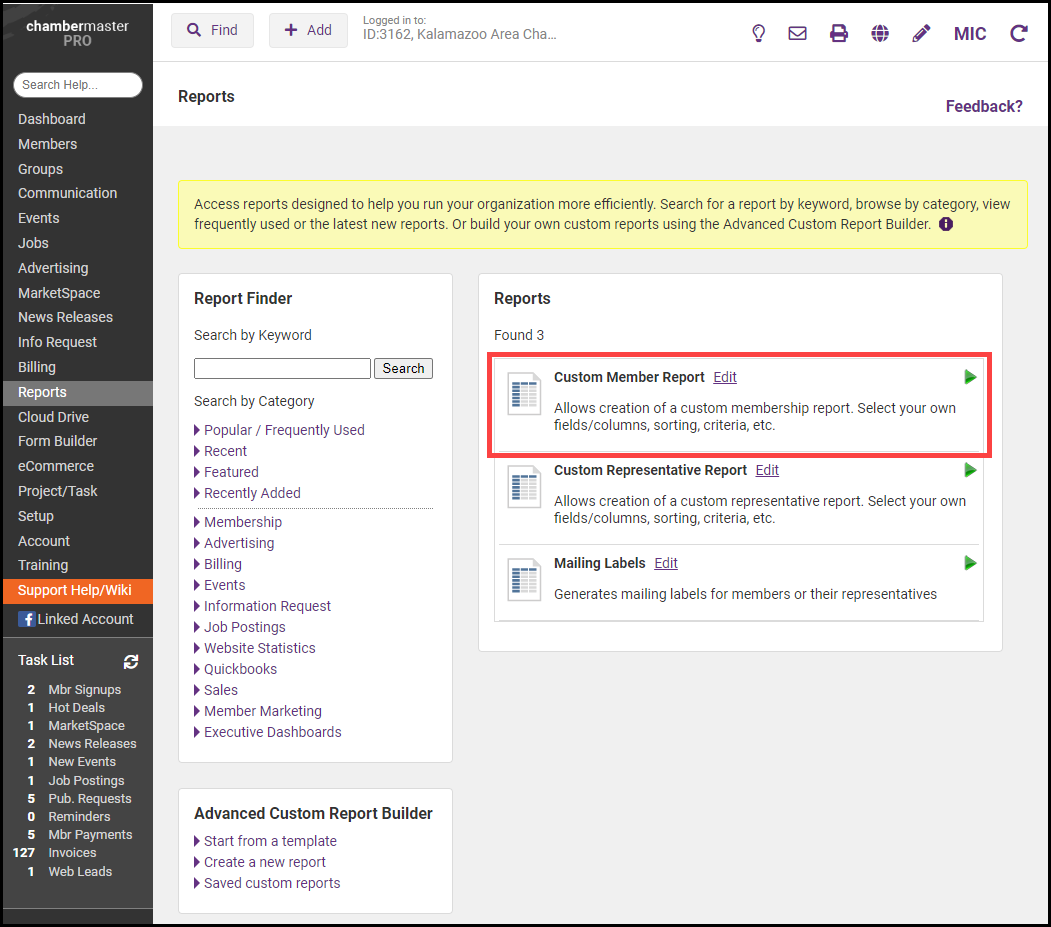Click the Search by Keyword text box
The height and width of the screenshot is (927, 1051).
(x=282, y=368)
